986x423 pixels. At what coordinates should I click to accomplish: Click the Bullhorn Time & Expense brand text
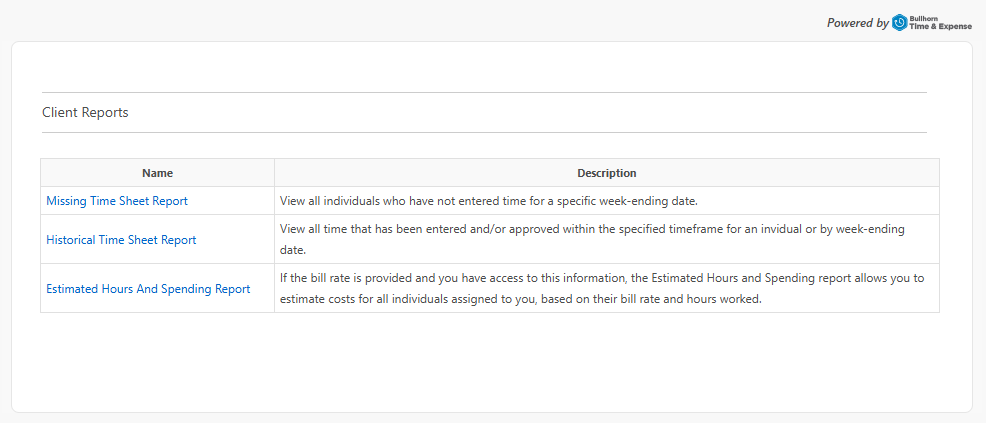tap(940, 23)
